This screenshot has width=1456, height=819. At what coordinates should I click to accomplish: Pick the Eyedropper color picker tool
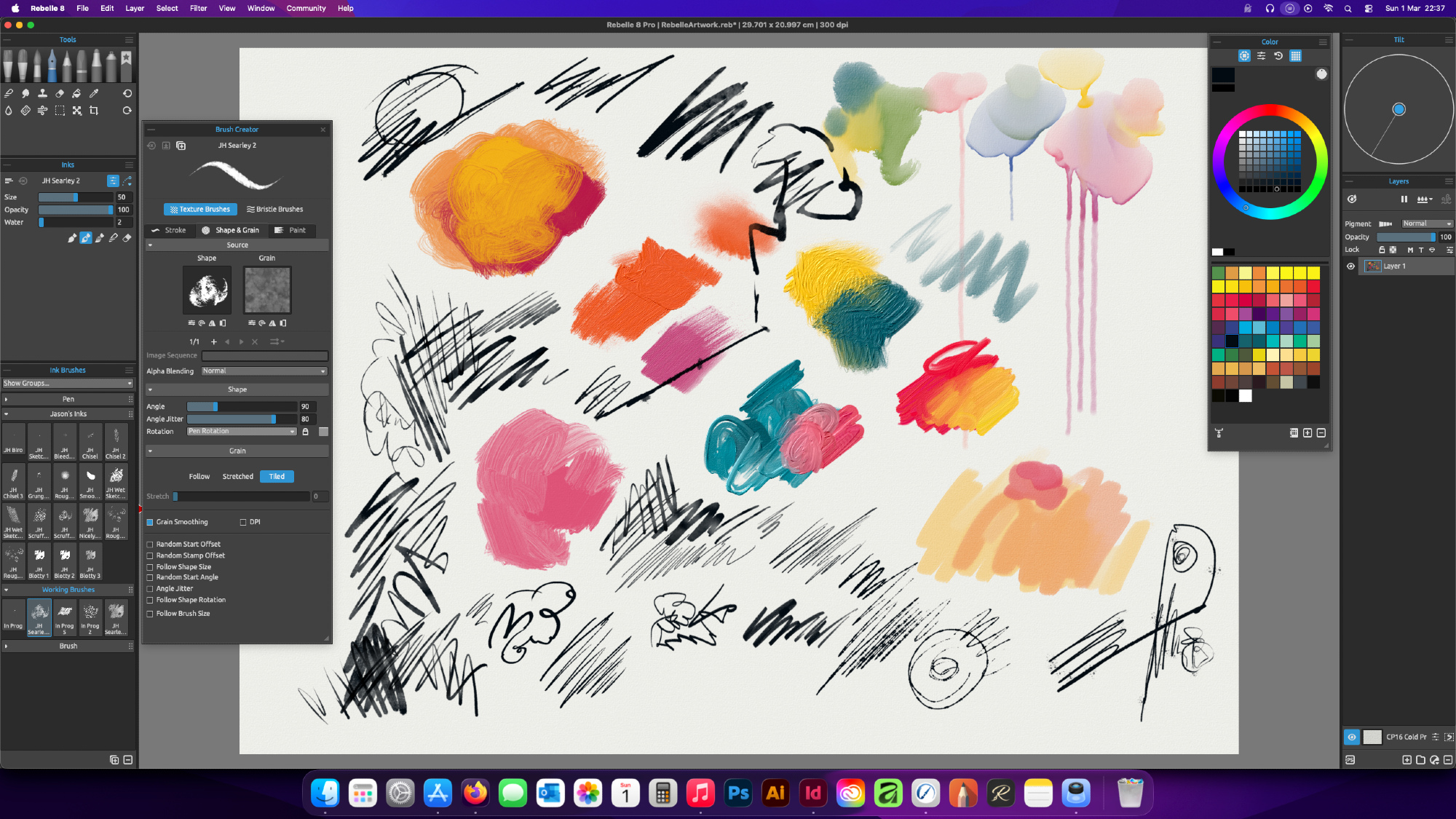94,93
